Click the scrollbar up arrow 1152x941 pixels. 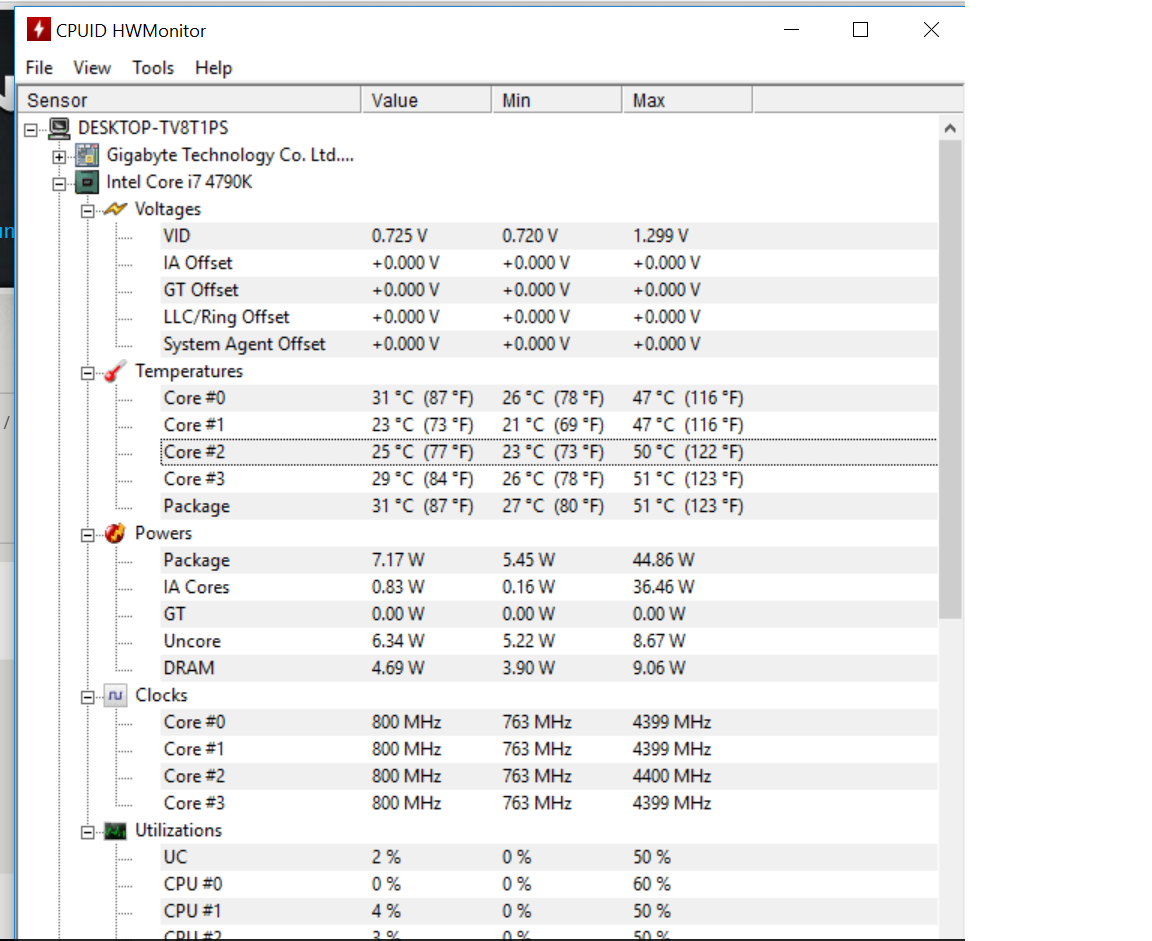[x=950, y=129]
